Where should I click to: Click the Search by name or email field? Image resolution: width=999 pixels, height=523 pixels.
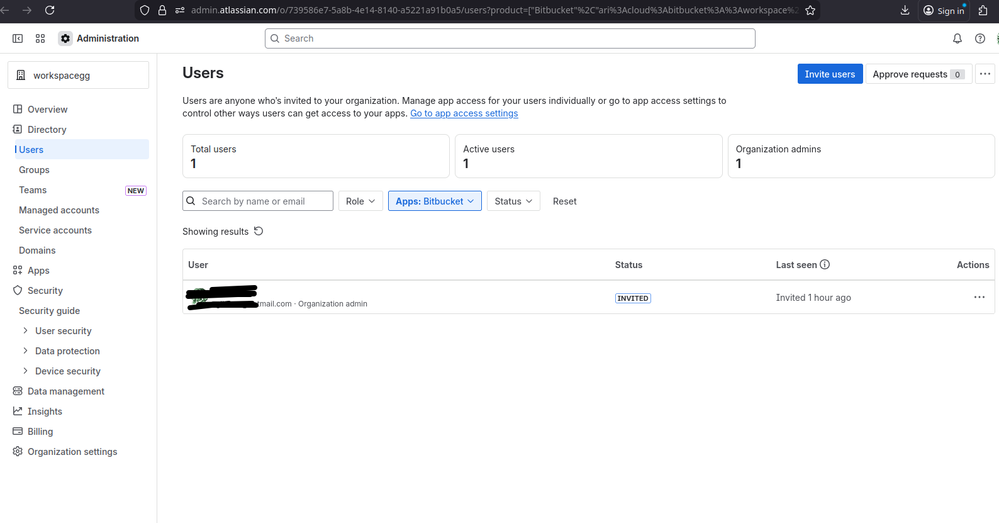(x=257, y=201)
